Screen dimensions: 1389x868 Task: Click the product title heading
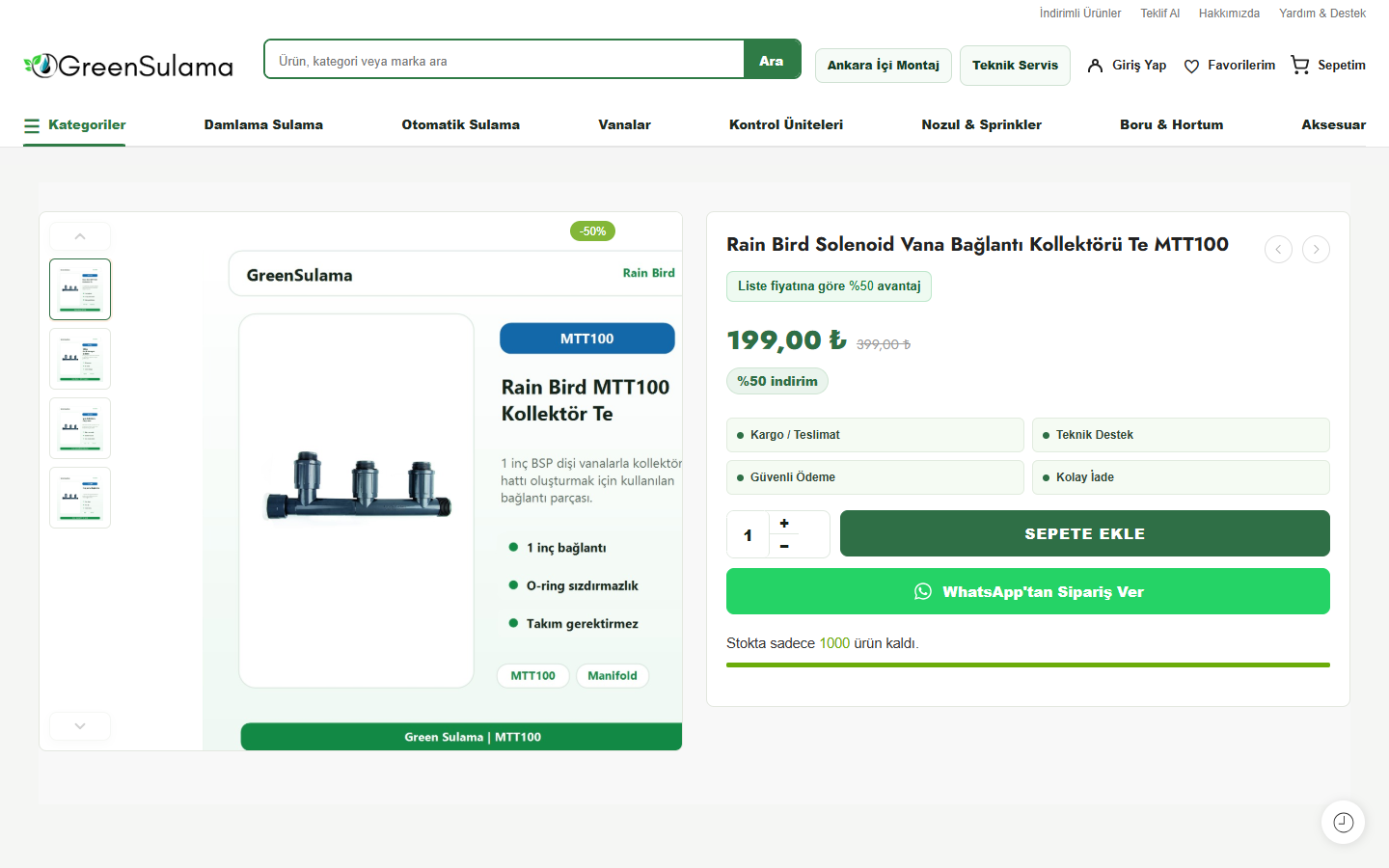[977, 244]
